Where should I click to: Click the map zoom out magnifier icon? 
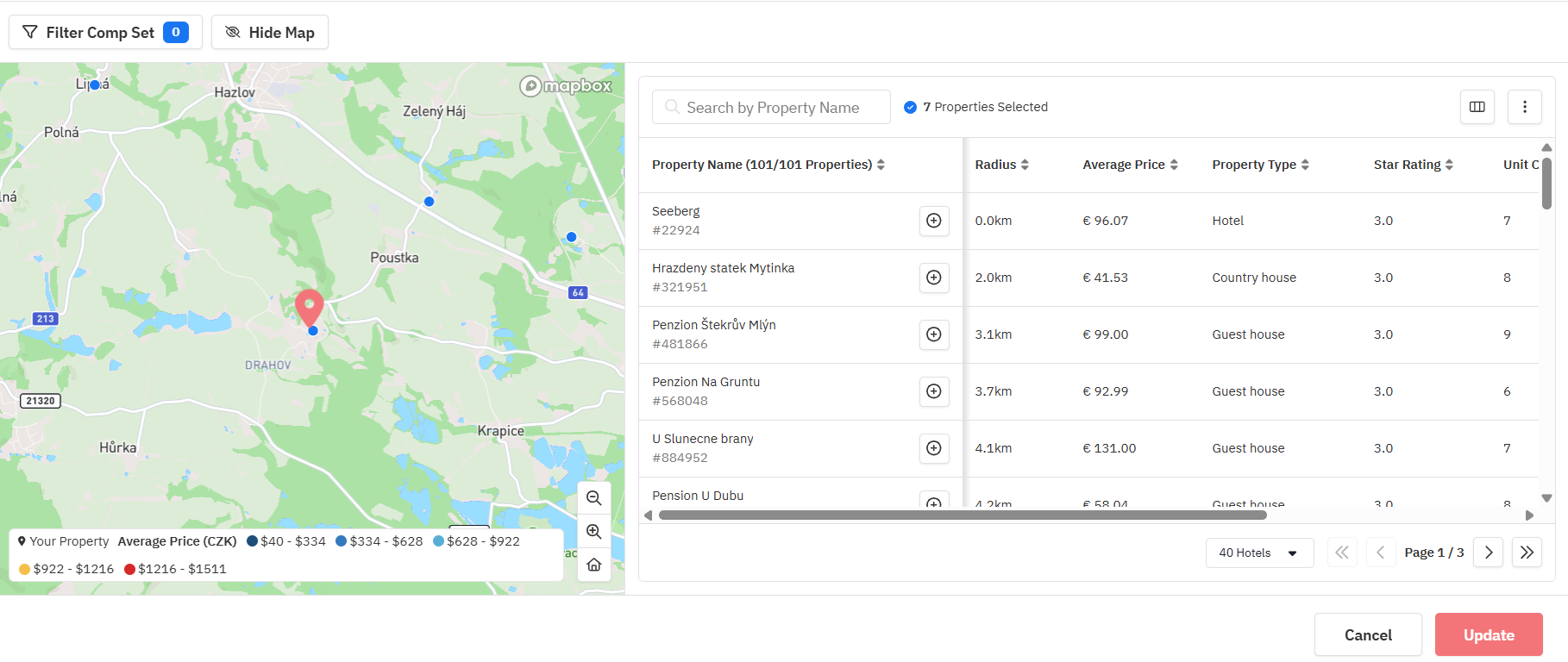click(x=593, y=498)
